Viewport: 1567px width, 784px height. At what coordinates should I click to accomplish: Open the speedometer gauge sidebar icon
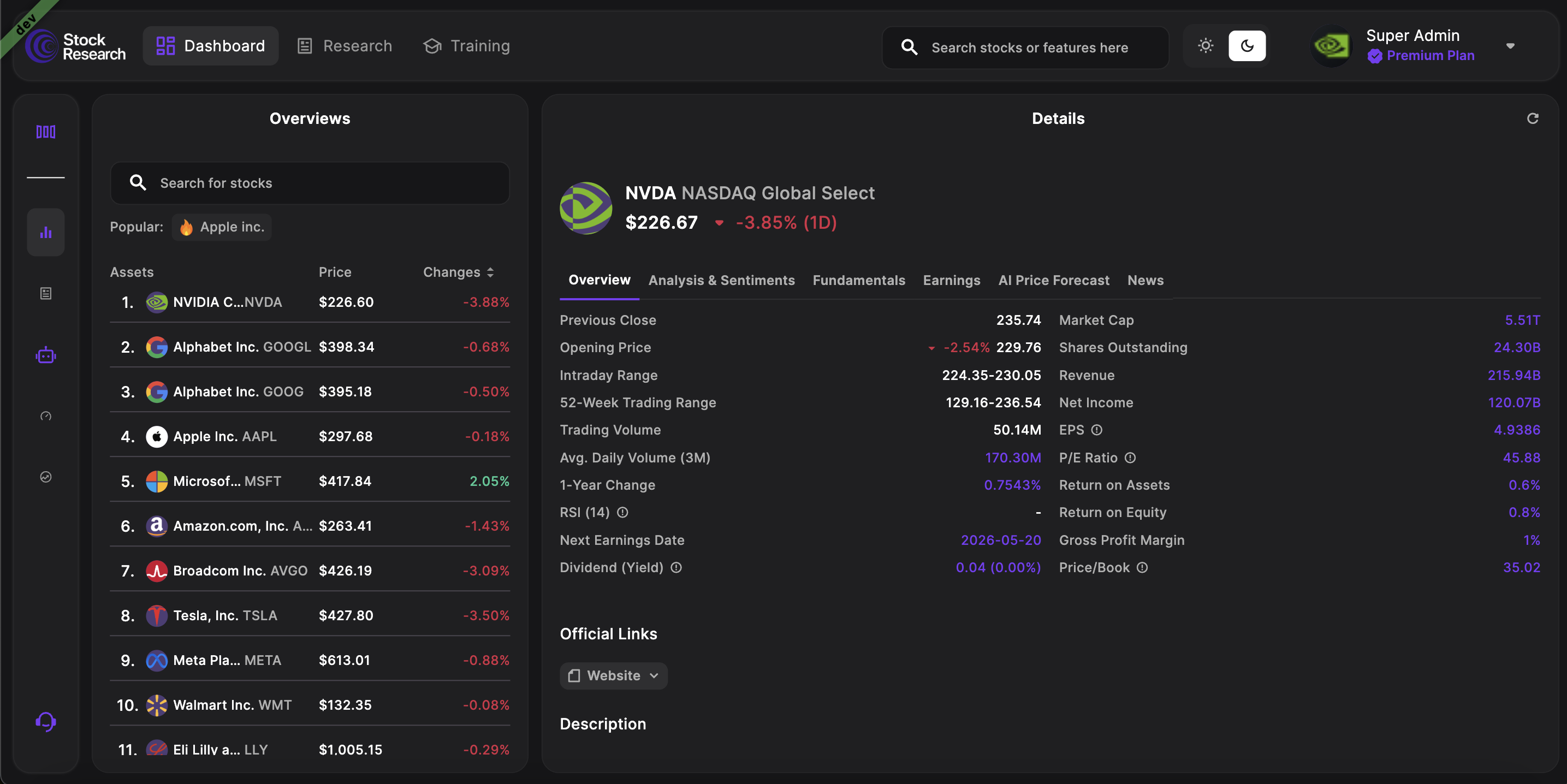tap(46, 416)
